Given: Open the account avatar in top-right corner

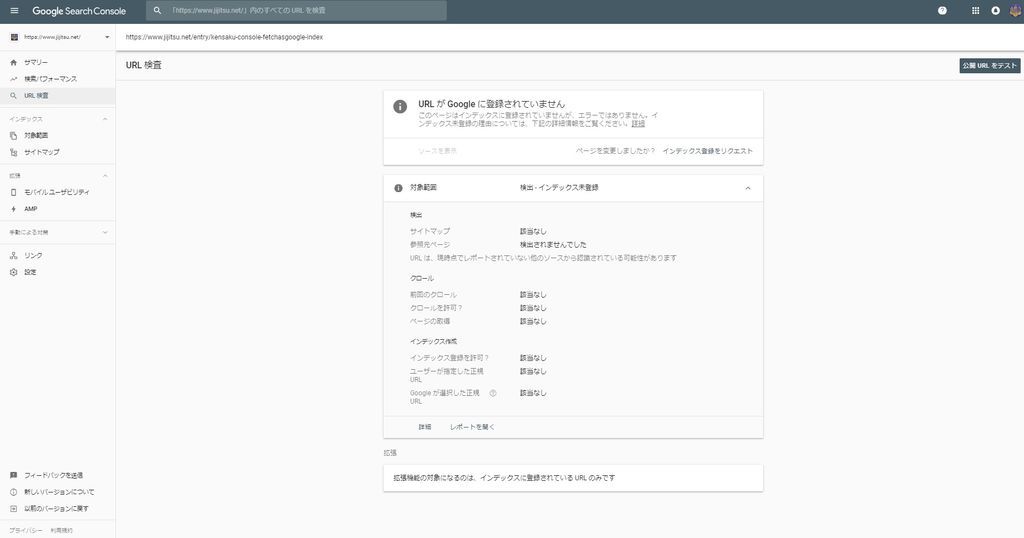Looking at the screenshot, I should pos(1016,10).
